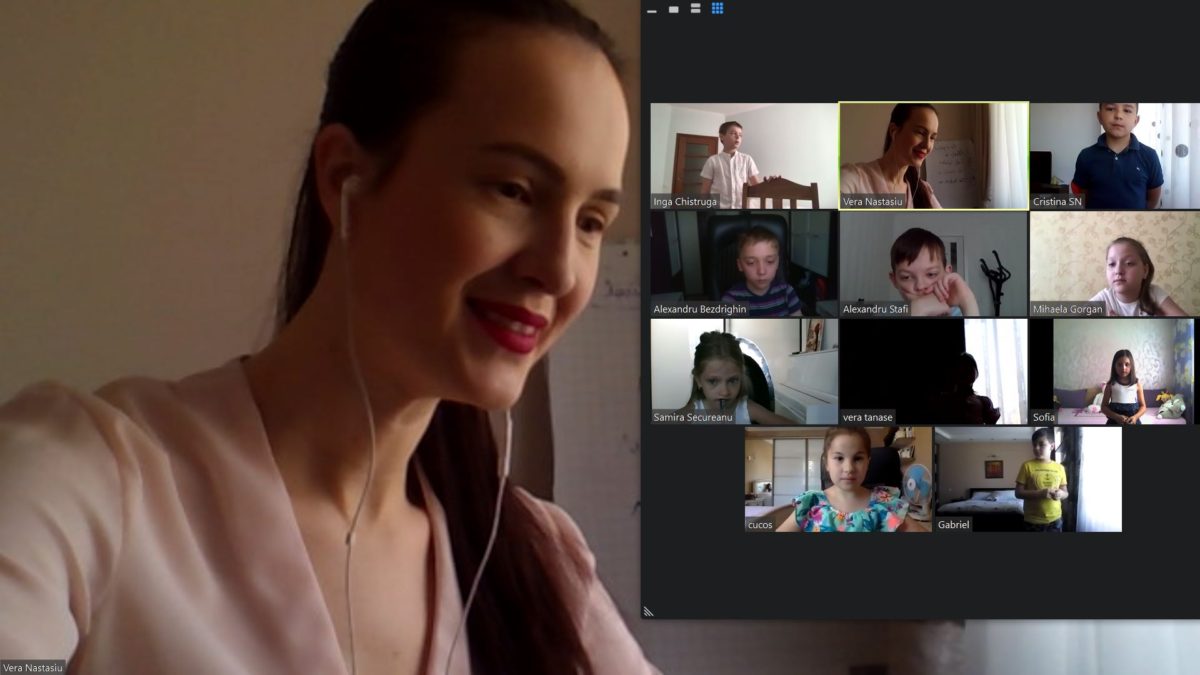Click the Mihaela Gorgan name label

click(1069, 310)
